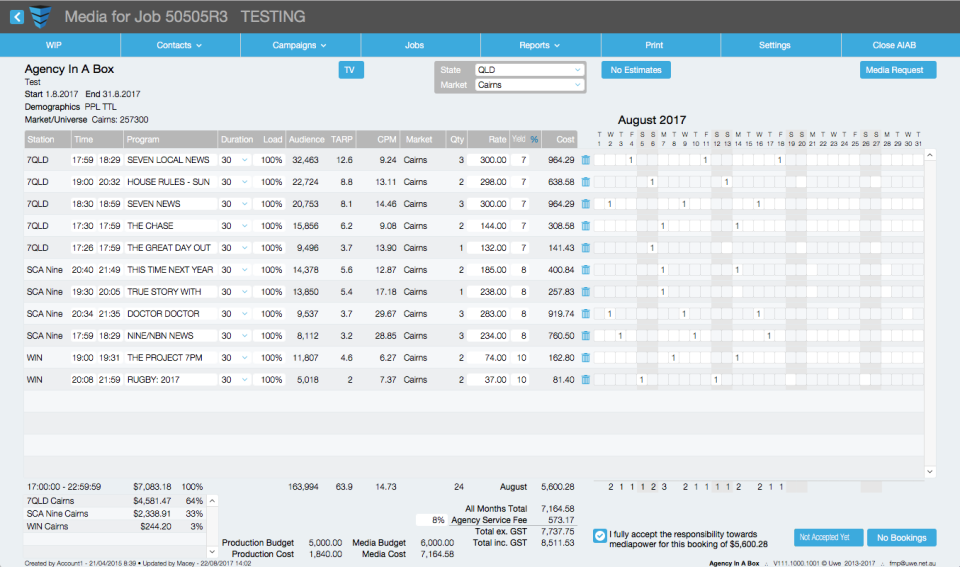This screenshot has height=567, width=960.
Task: Click the Not Accepted Yet button
Action: click(828, 538)
